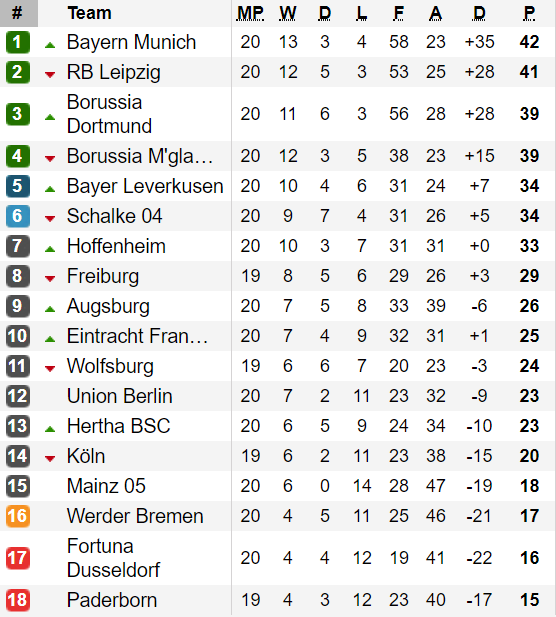Click the red down arrow beside RB Leipzig

[x=50, y=75]
